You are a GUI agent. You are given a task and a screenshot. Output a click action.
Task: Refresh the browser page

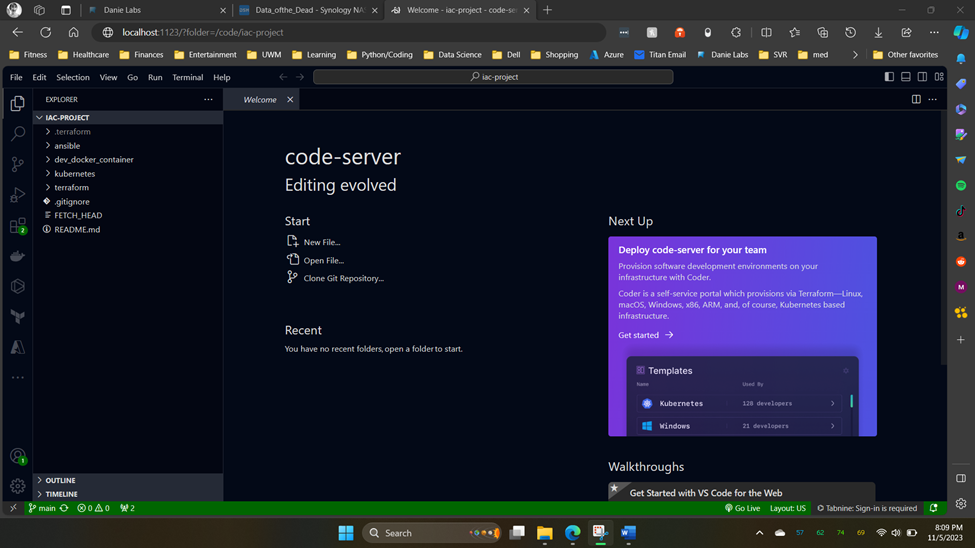pyautogui.click(x=45, y=32)
